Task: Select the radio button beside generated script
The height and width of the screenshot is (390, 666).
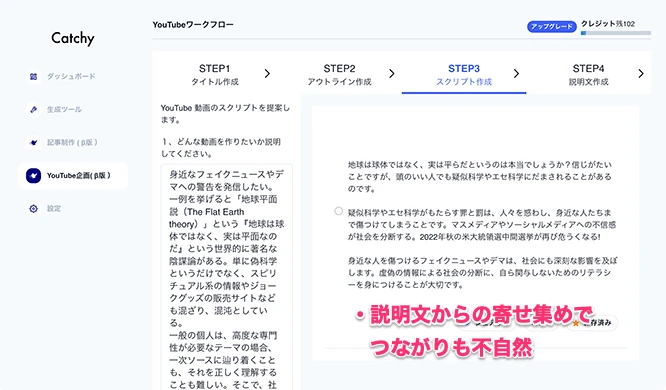Action: [x=339, y=211]
